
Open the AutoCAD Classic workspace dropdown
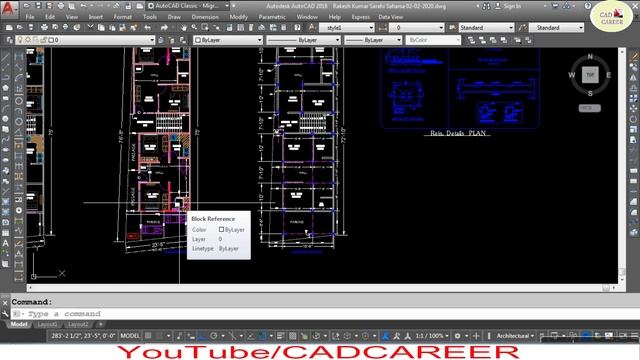188,6
